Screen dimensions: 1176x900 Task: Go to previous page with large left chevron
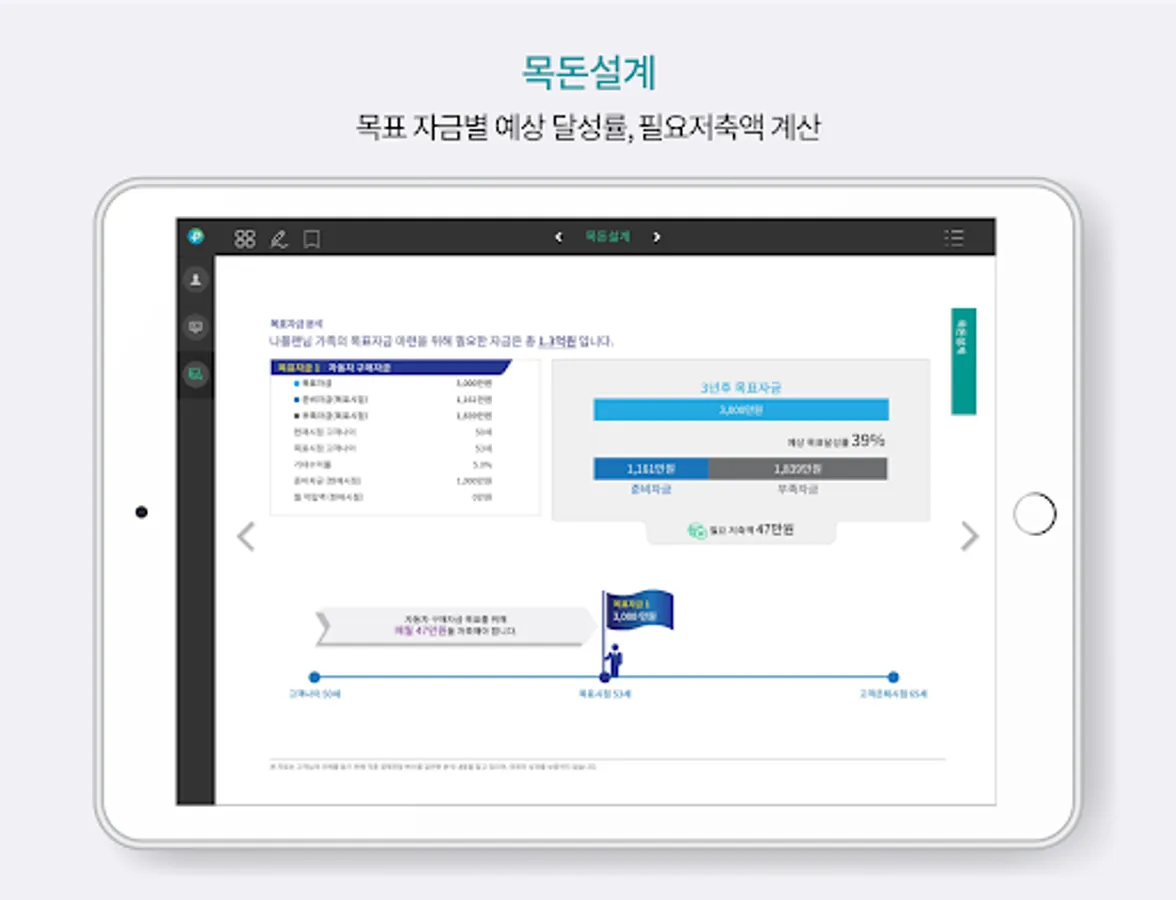[x=246, y=536]
